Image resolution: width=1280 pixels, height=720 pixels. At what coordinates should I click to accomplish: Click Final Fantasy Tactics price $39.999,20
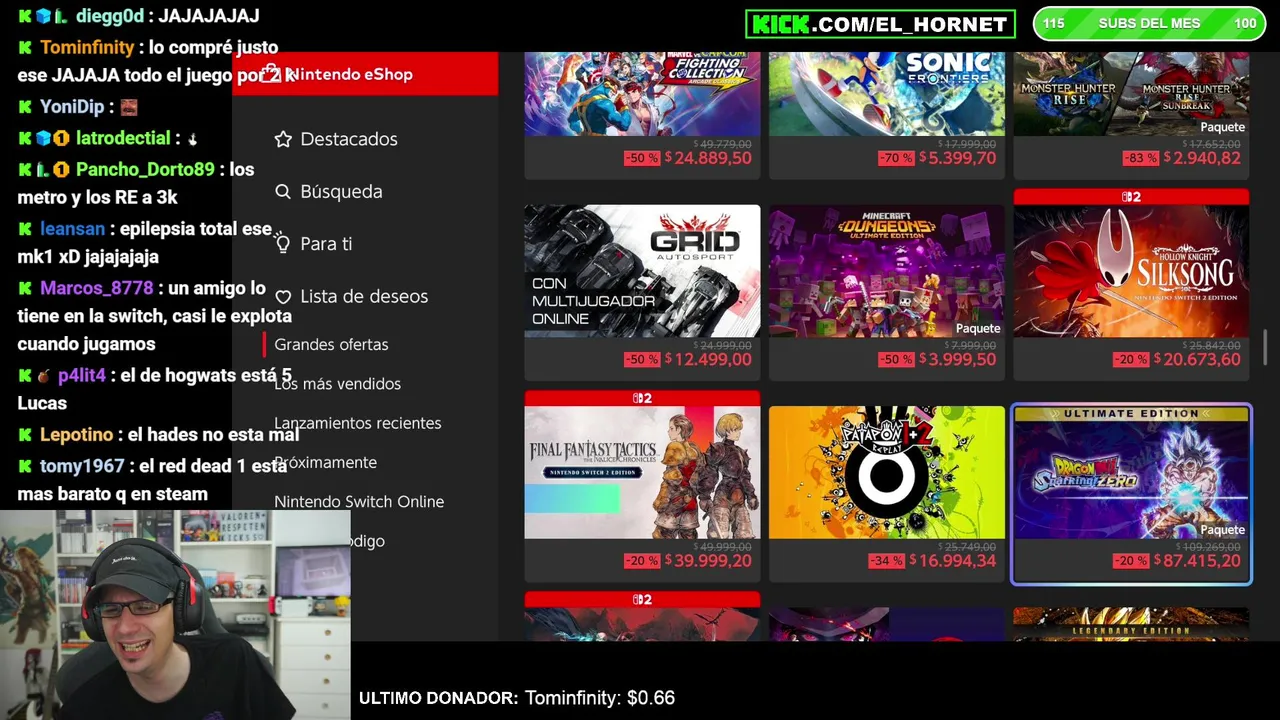coord(708,561)
